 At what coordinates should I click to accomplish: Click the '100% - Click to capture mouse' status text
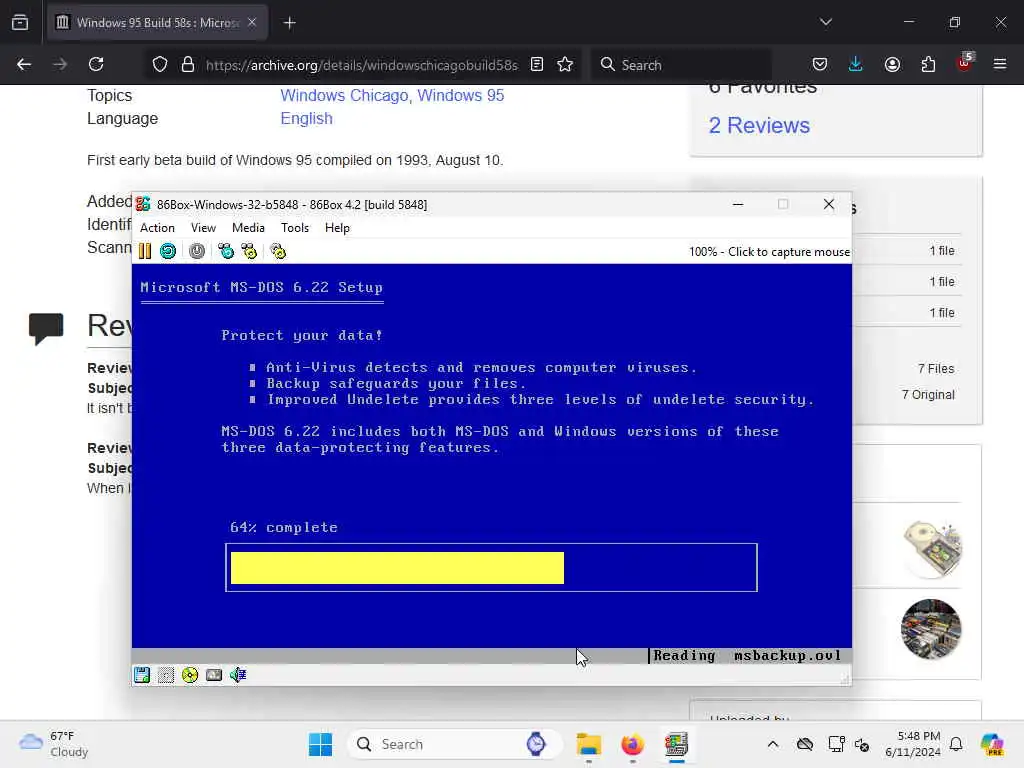click(x=769, y=252)
